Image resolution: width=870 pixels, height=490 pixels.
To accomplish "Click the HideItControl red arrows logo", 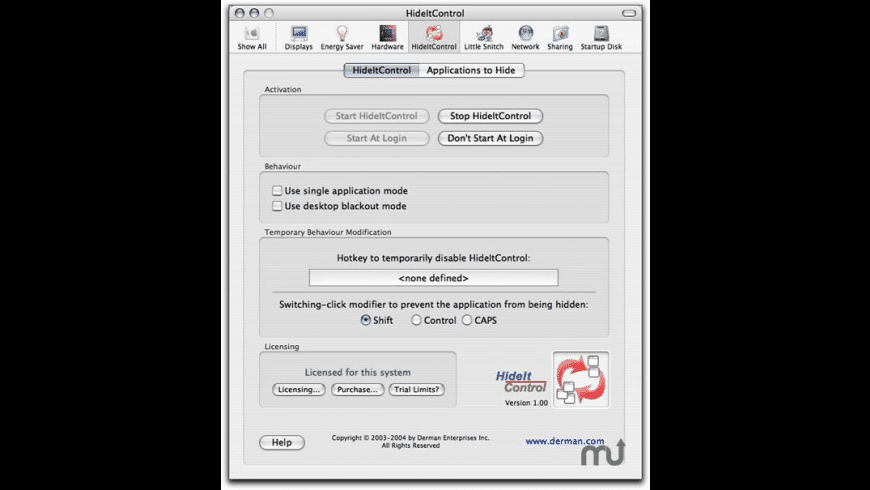I will pos(581,380).
